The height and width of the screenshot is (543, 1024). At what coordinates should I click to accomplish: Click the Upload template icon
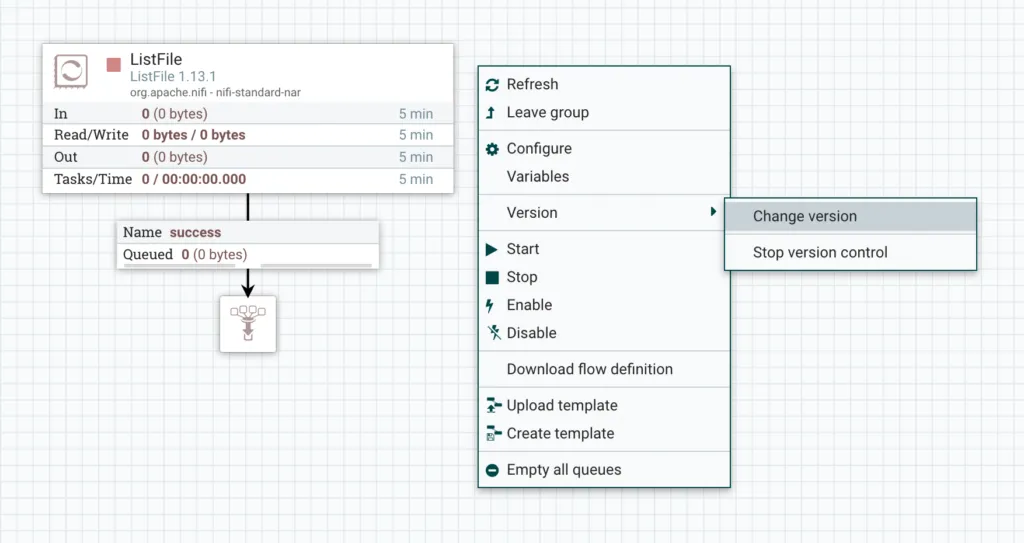[492, 405]
